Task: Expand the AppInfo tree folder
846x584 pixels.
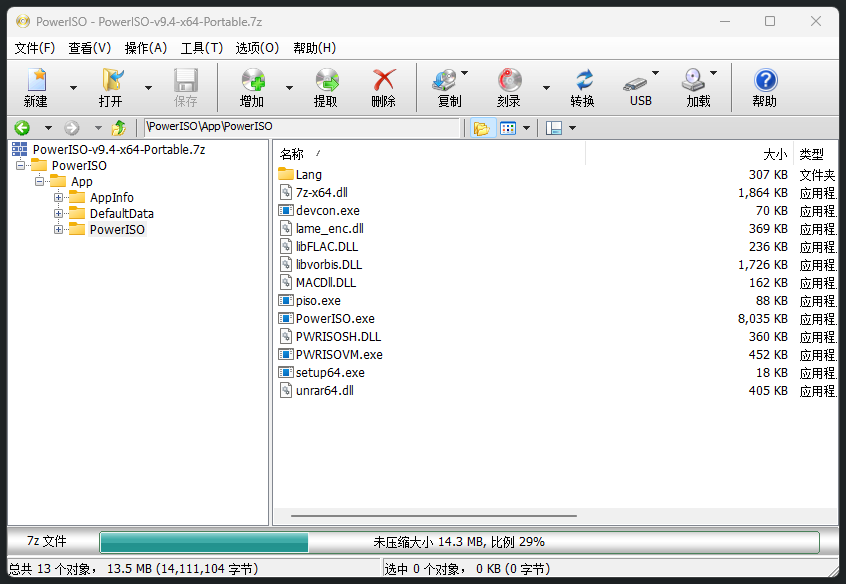Action: (58, 198)
